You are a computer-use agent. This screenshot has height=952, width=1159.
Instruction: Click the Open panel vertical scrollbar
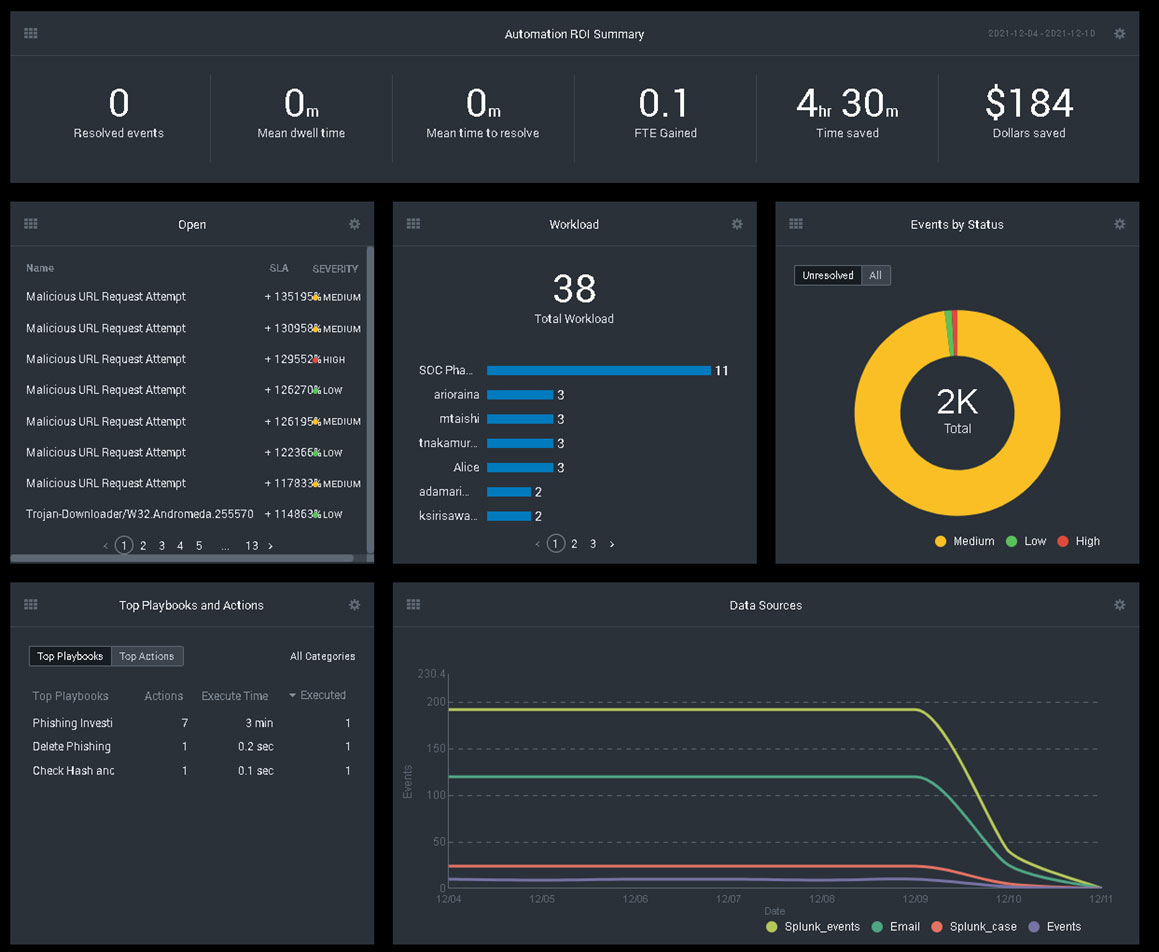(x=370, y=400)
